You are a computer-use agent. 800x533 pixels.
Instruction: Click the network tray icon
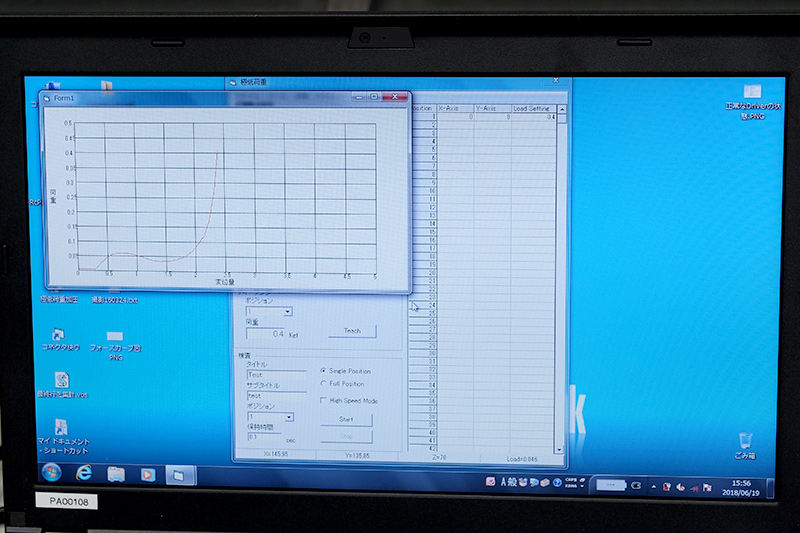click(x=694, y=488)
